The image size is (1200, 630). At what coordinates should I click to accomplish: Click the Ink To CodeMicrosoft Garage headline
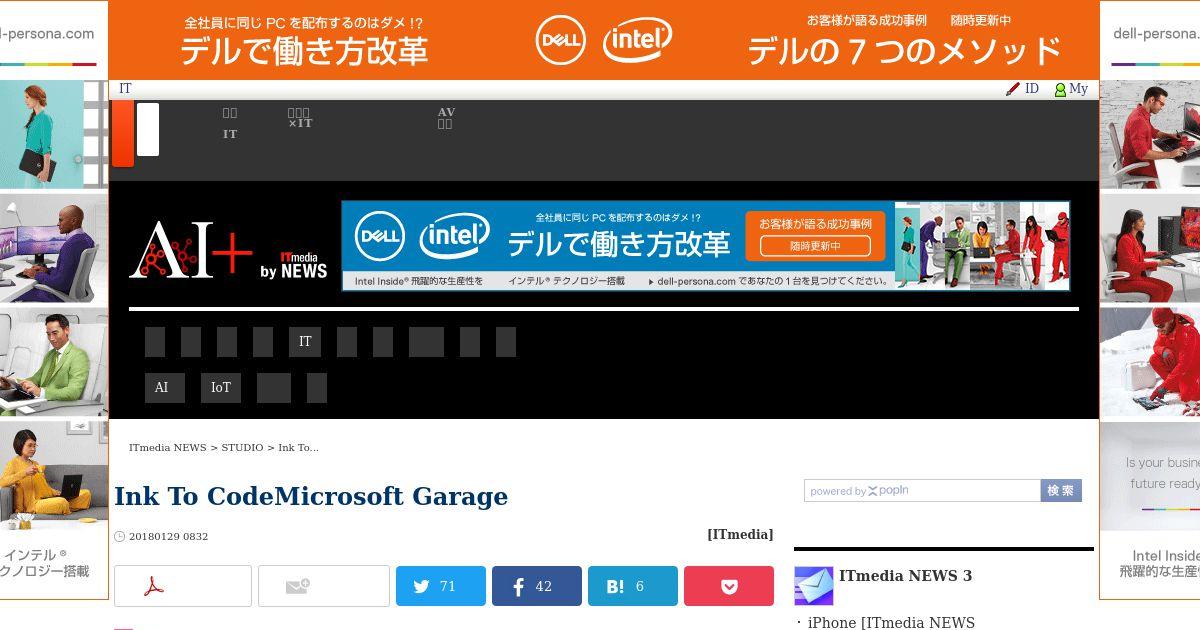(311, 497)
